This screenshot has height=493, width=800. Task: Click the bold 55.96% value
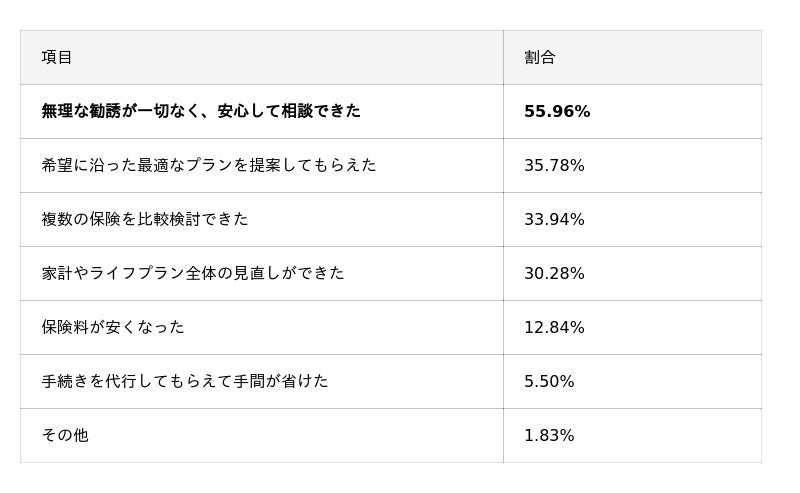pos(557,111)
